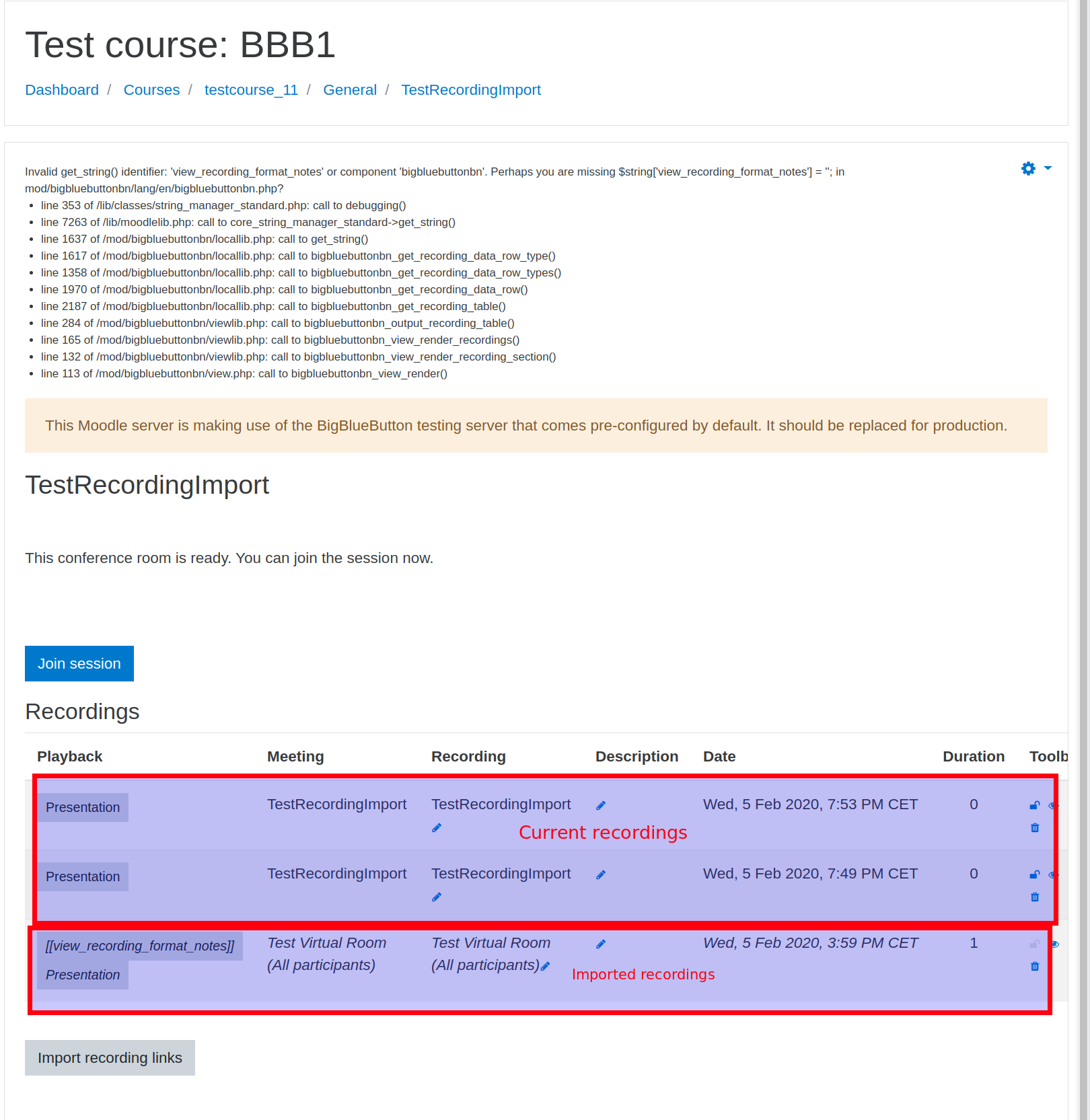Click Join session button

point(79,663)
